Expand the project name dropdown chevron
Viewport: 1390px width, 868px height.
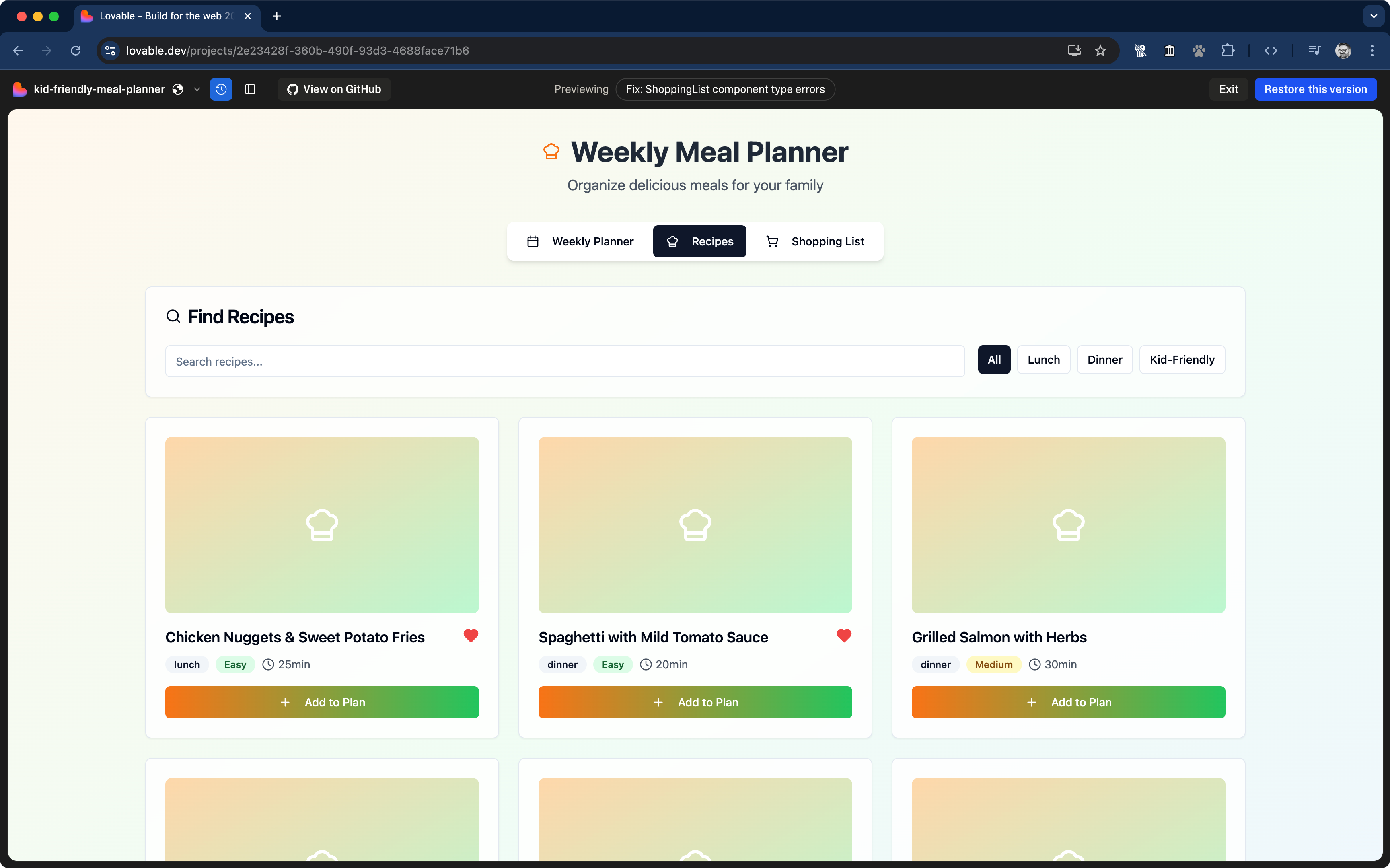197,89
